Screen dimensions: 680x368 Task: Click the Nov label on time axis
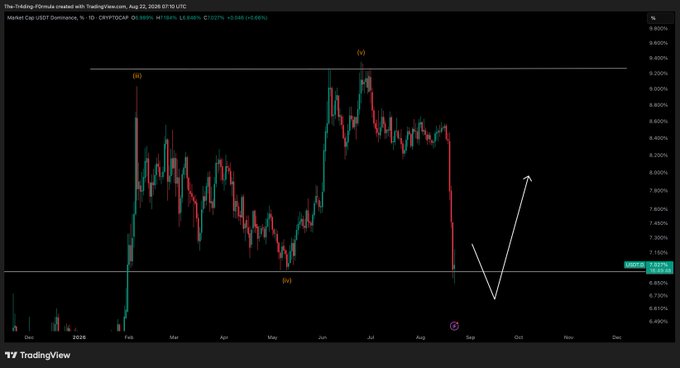[x=569, y=337]
